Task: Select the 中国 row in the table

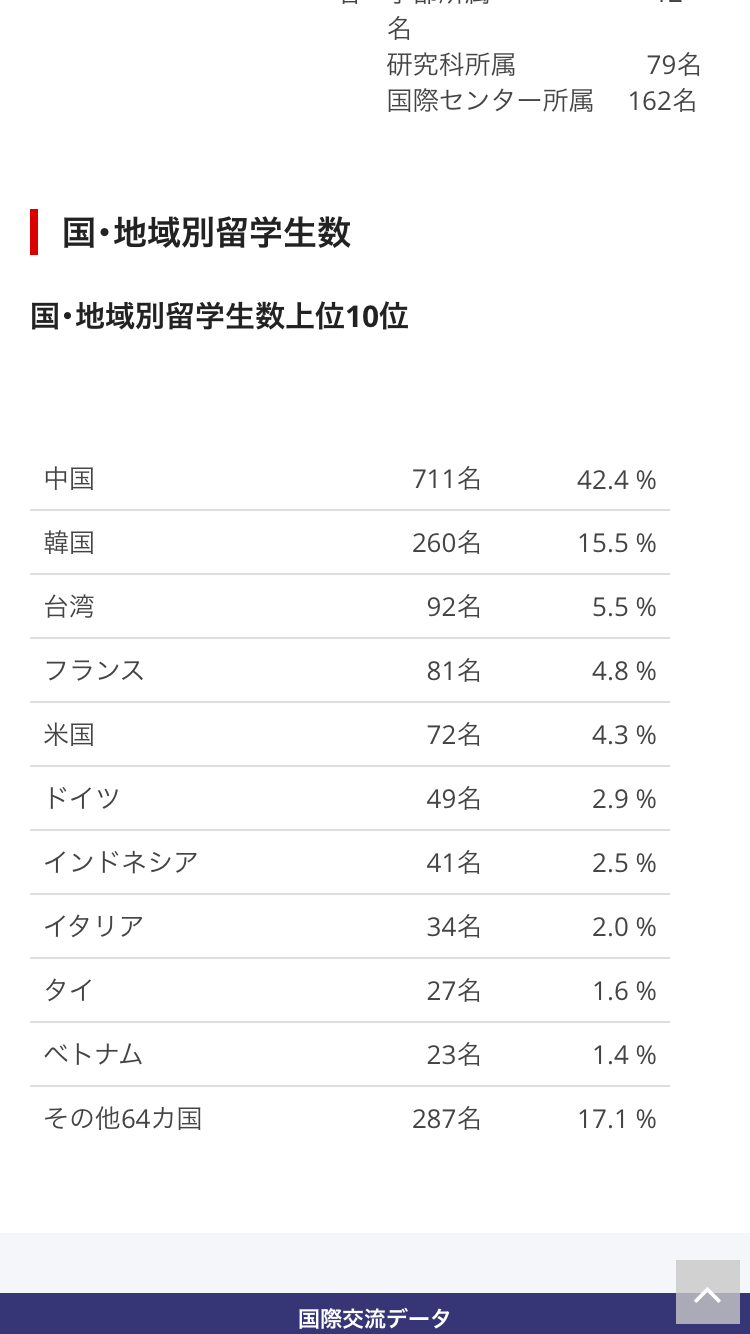Action: click(x=350, y=479)
